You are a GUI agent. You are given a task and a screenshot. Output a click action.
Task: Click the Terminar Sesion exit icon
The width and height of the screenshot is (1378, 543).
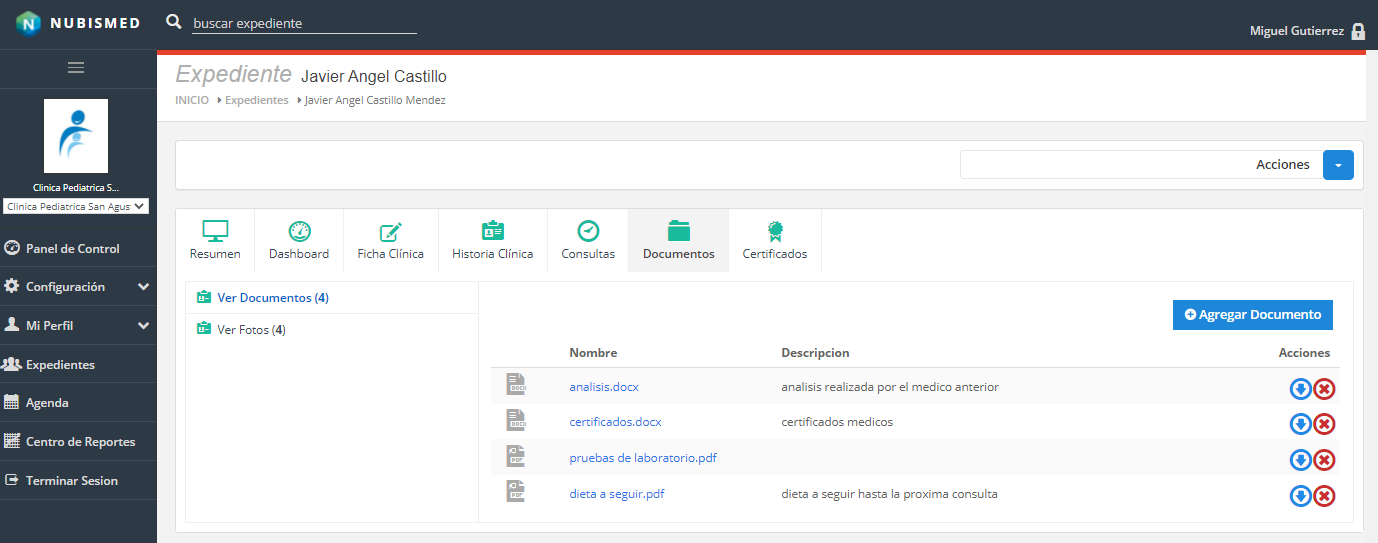pos(12,480)
